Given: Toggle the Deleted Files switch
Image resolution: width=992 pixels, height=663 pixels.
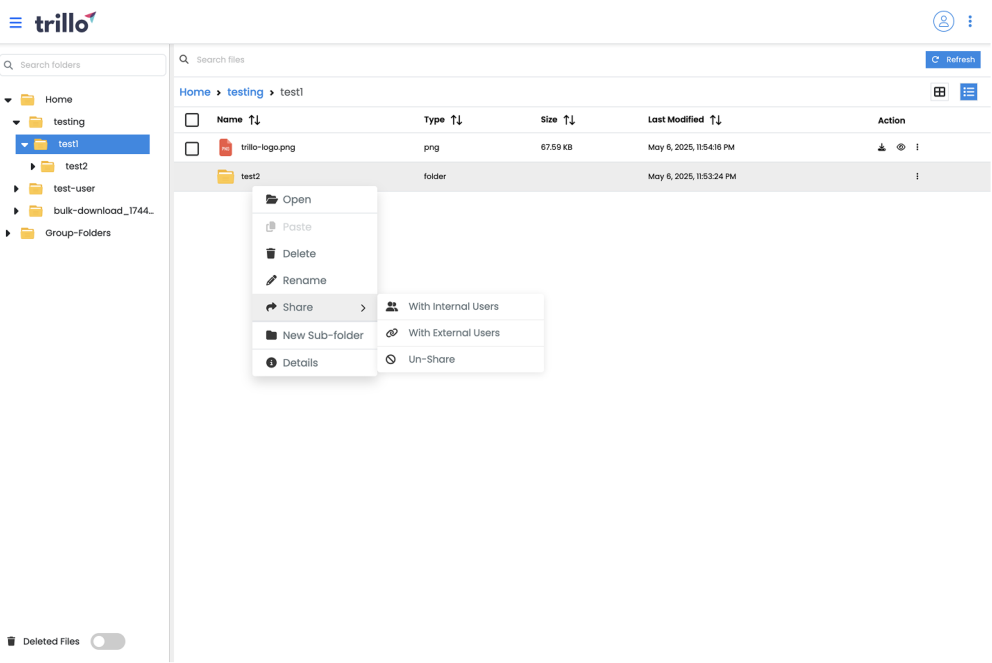Looking at the screenshot, I should [x=108, y=641].
